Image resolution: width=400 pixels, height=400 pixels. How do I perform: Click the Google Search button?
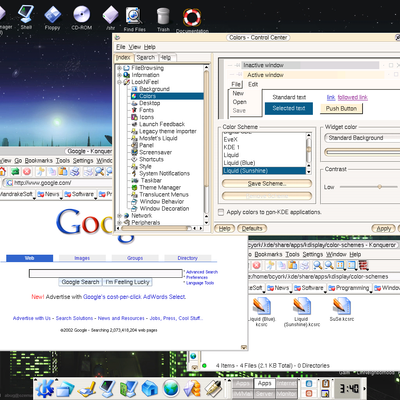(x=80, y=282)
